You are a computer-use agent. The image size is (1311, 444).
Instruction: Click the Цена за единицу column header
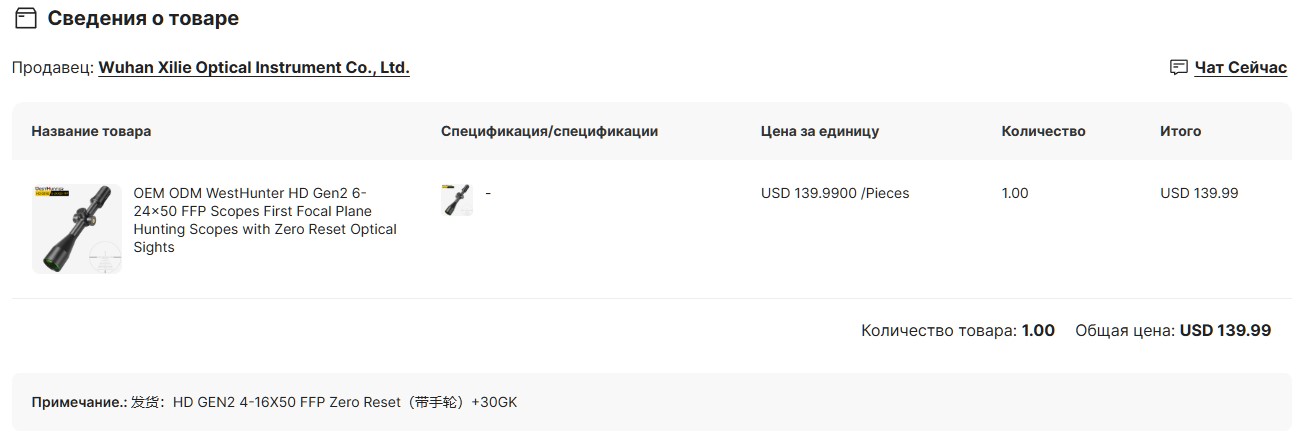coord(820,131)
